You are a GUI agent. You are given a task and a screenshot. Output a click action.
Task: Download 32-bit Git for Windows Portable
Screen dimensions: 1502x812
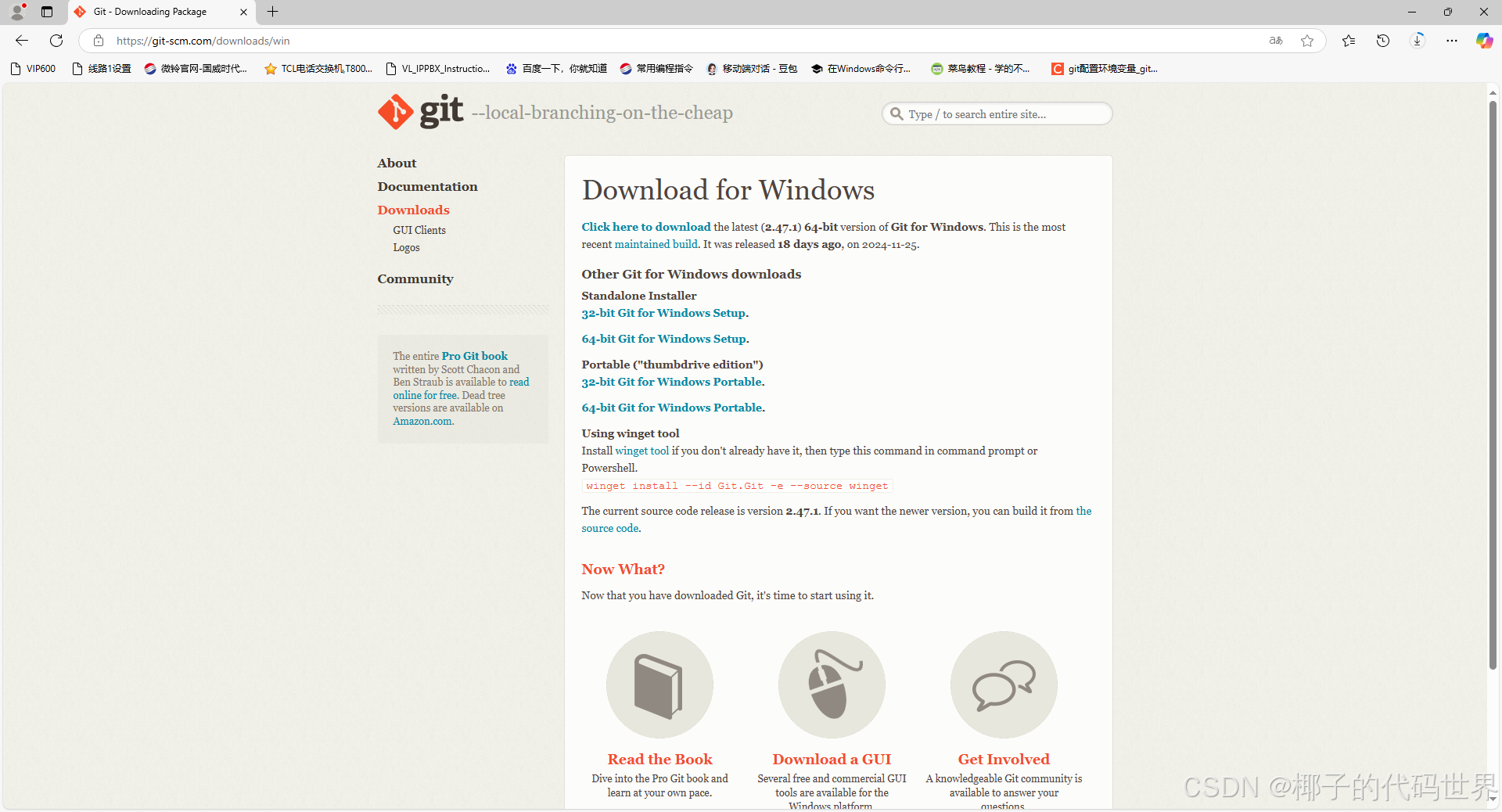pos(672,382)
